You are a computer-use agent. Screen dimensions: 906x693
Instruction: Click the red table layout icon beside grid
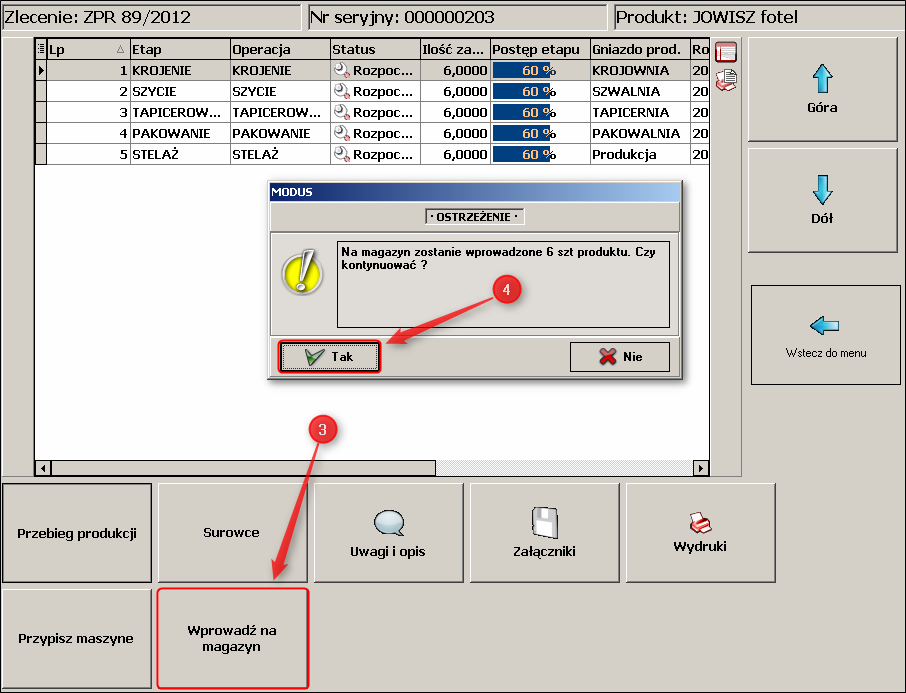(726, 53)
